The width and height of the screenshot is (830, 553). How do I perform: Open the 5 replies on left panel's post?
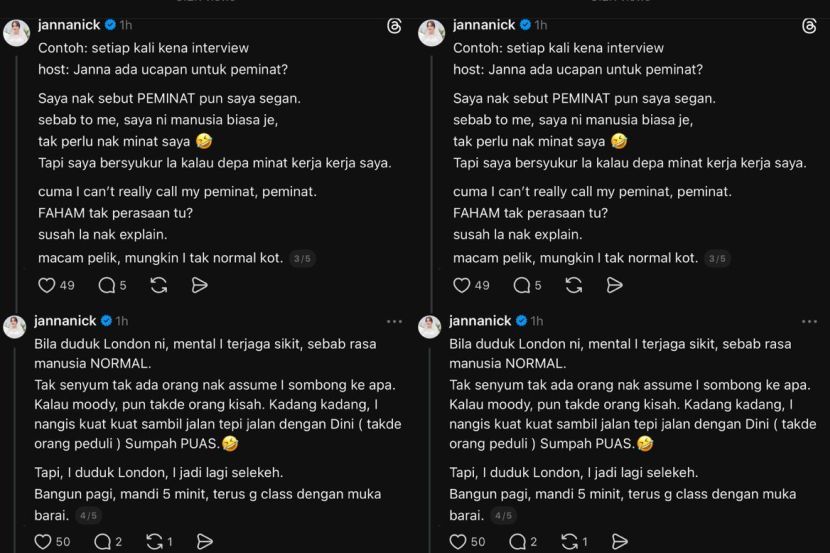[107, 285]
